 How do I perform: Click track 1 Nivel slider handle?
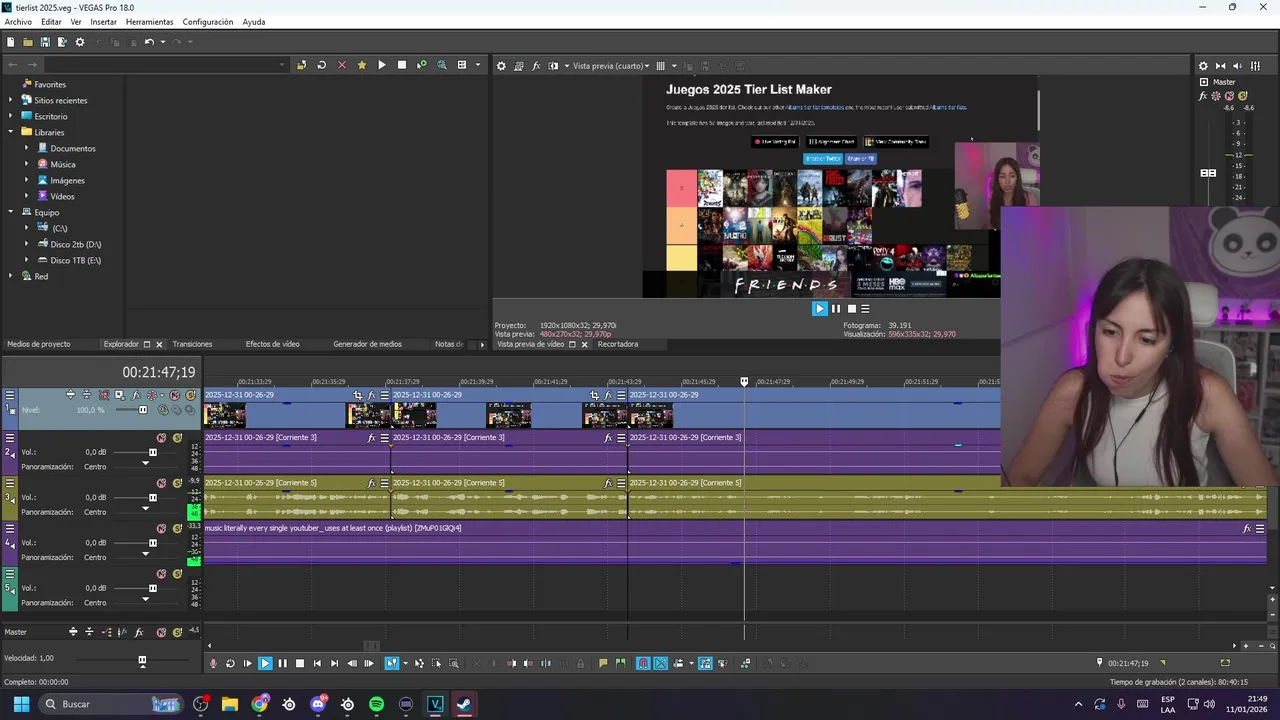(142, 410)
